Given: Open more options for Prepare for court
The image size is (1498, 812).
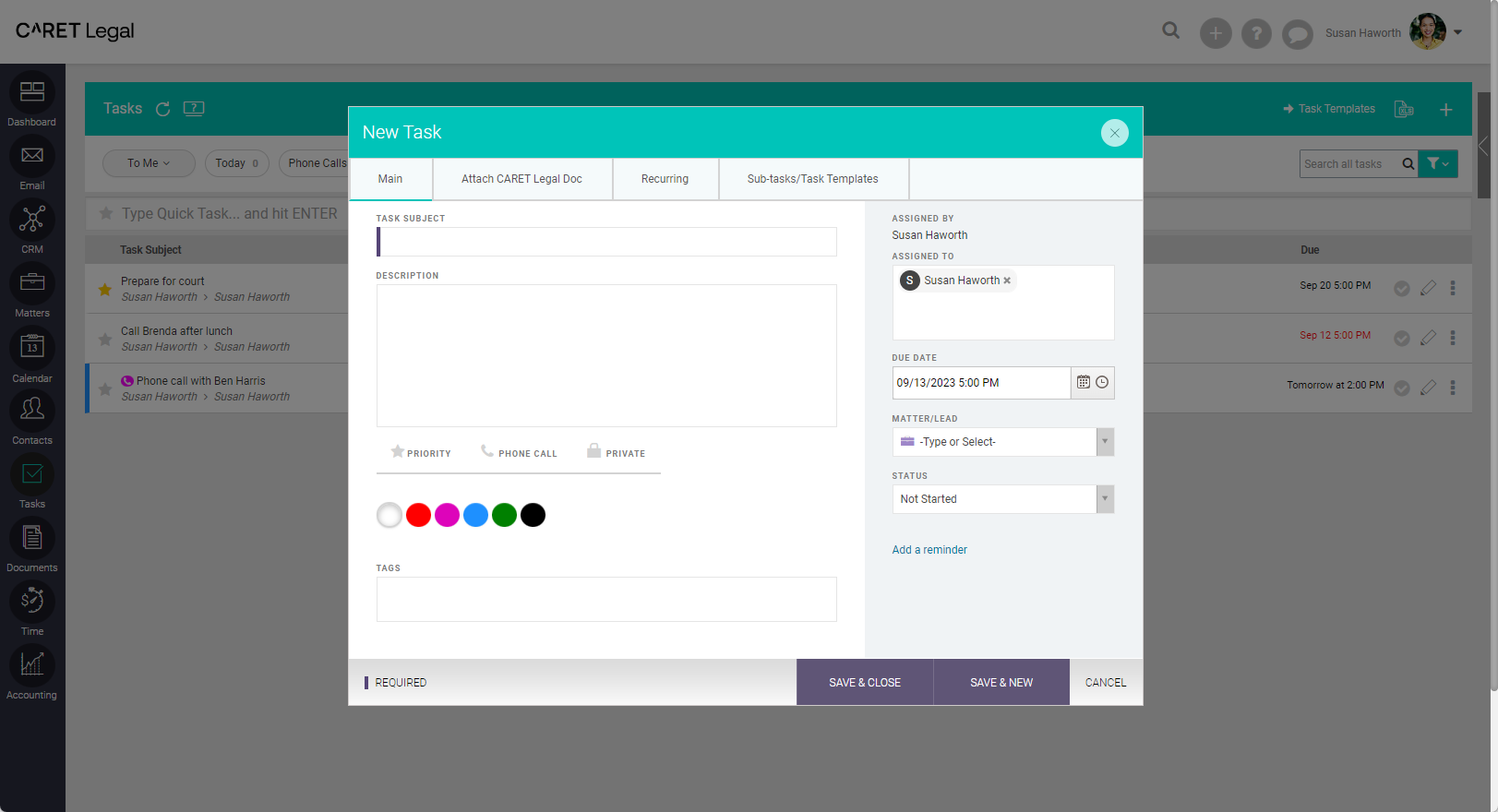Looking at the screenshot, I should click(1453, 288).
